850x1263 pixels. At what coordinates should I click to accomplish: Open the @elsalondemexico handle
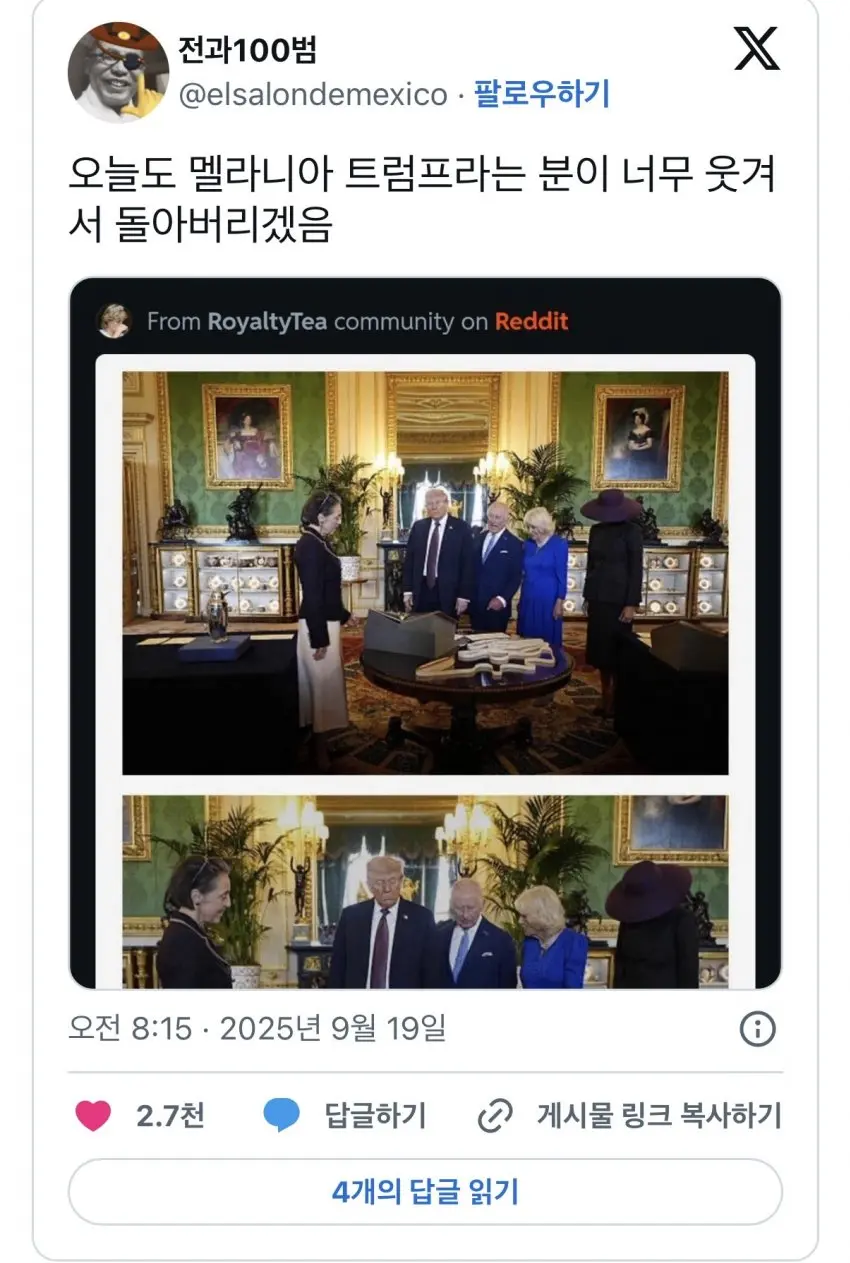(312, 95)
